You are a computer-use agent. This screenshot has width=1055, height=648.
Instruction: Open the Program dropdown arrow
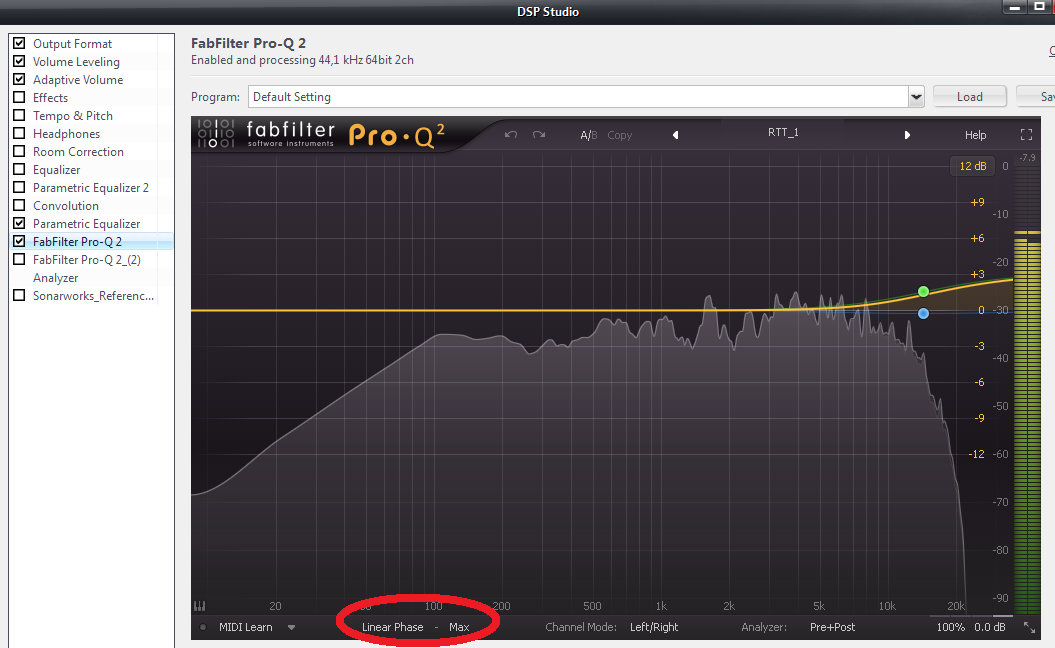916,97
